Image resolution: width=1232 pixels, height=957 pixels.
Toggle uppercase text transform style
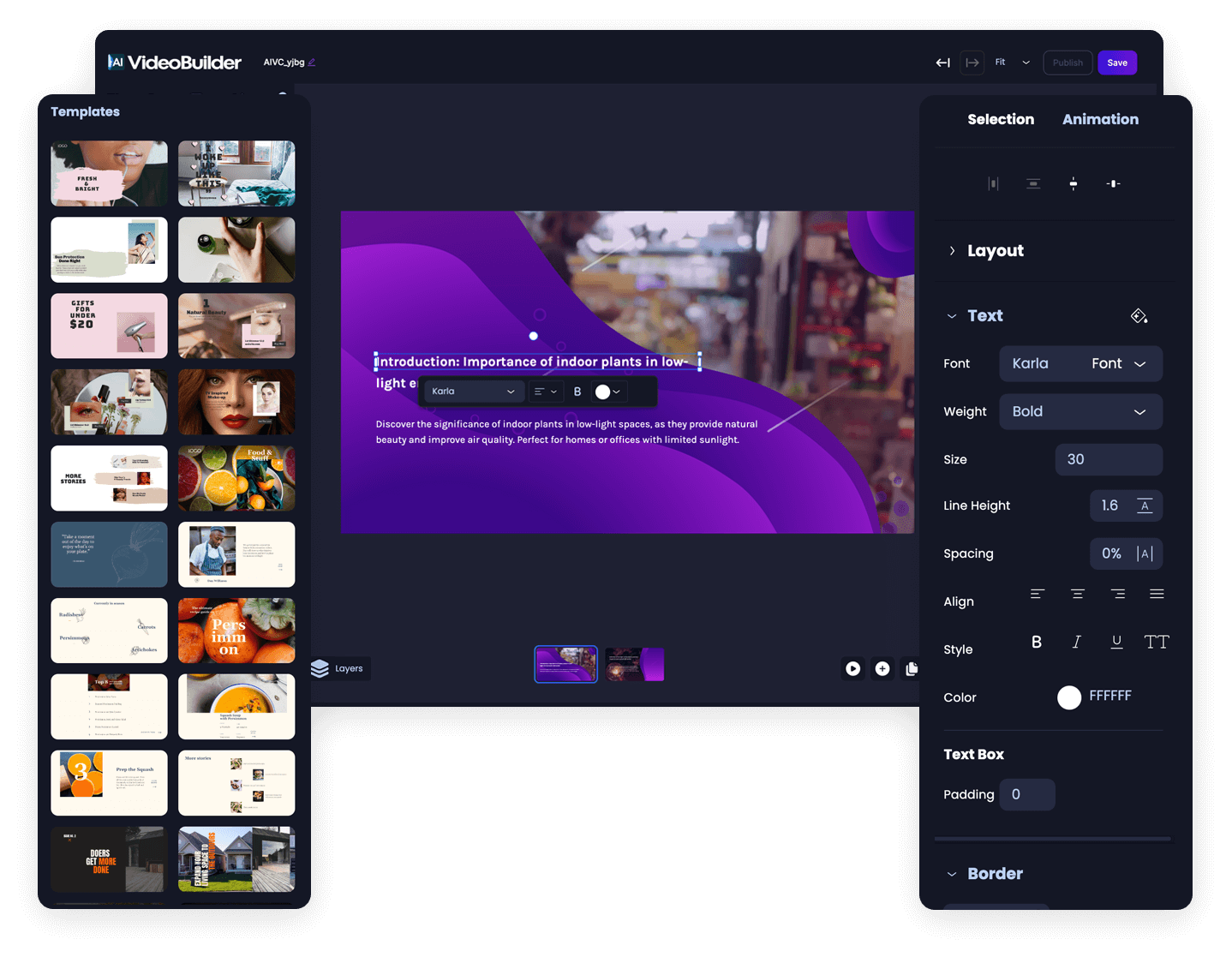[x=1156, y=642]
